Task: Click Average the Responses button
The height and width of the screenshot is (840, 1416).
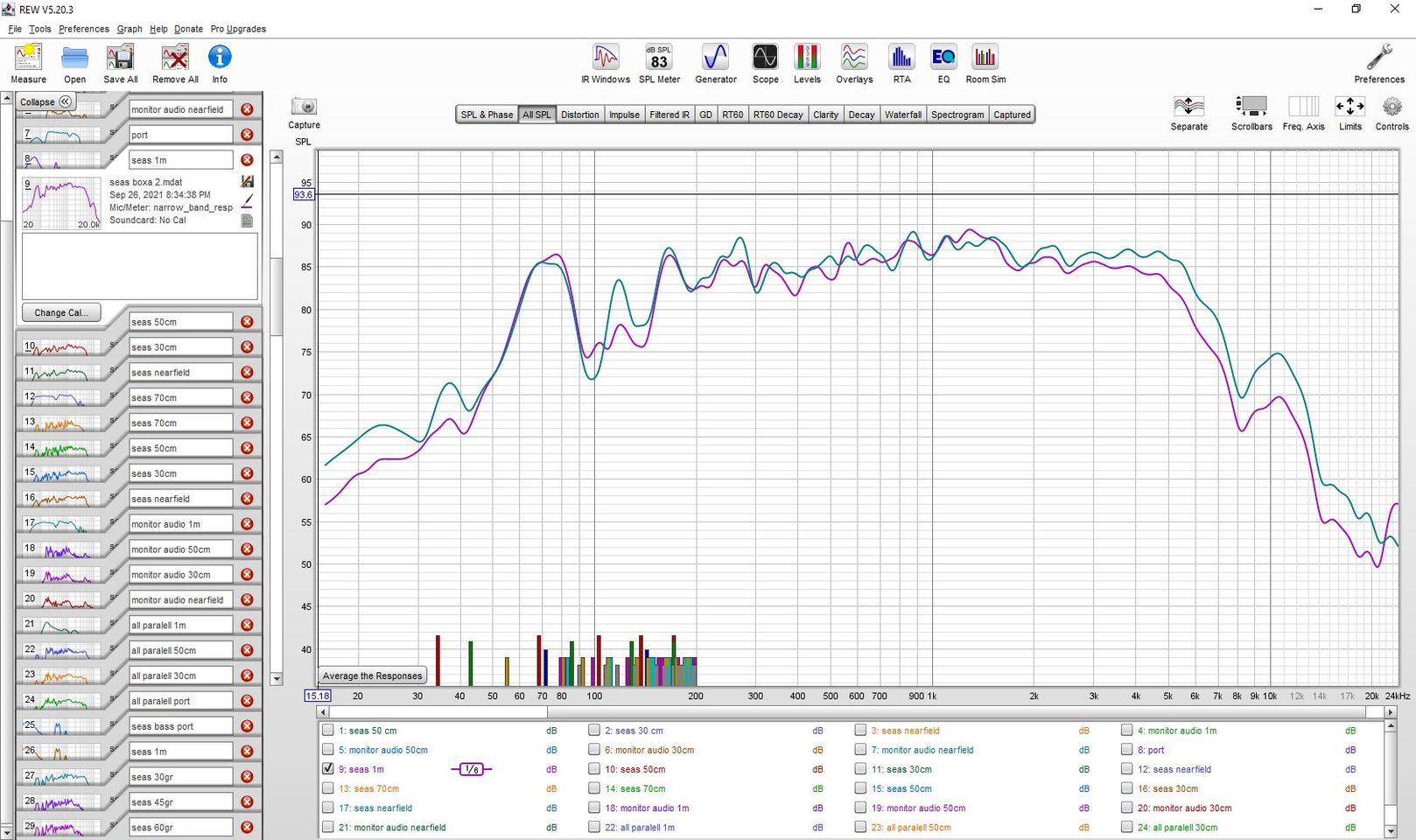Action: [372, 675]
